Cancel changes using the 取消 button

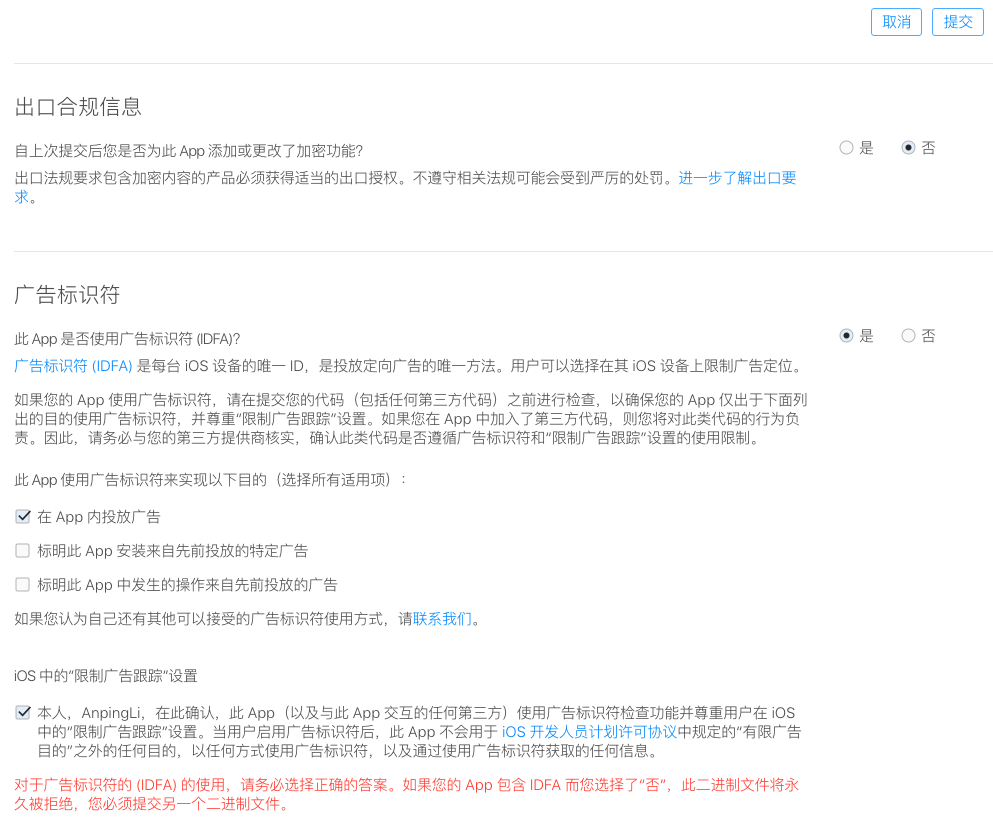click(896, 21)
